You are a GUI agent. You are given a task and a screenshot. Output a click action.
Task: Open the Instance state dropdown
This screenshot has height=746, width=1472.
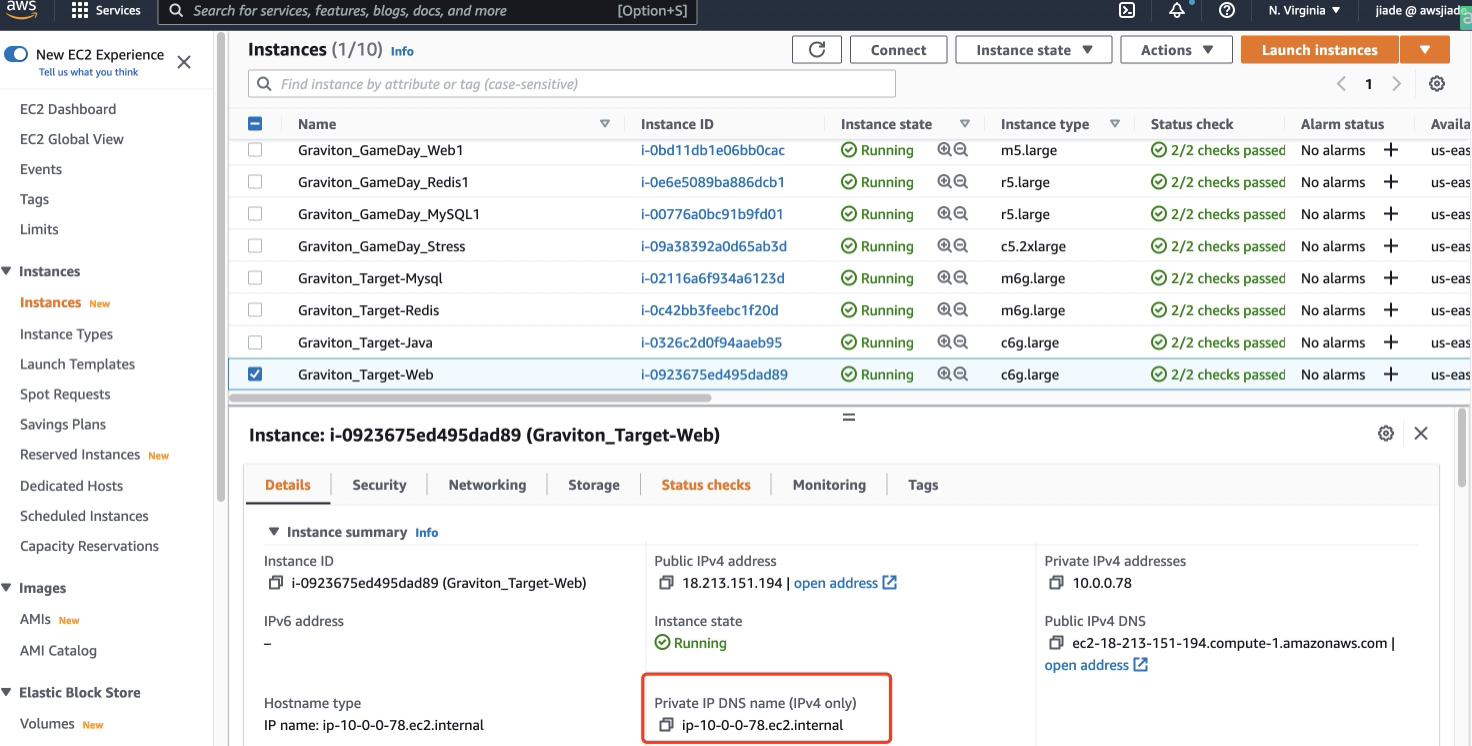click(x=1034, y=50)
